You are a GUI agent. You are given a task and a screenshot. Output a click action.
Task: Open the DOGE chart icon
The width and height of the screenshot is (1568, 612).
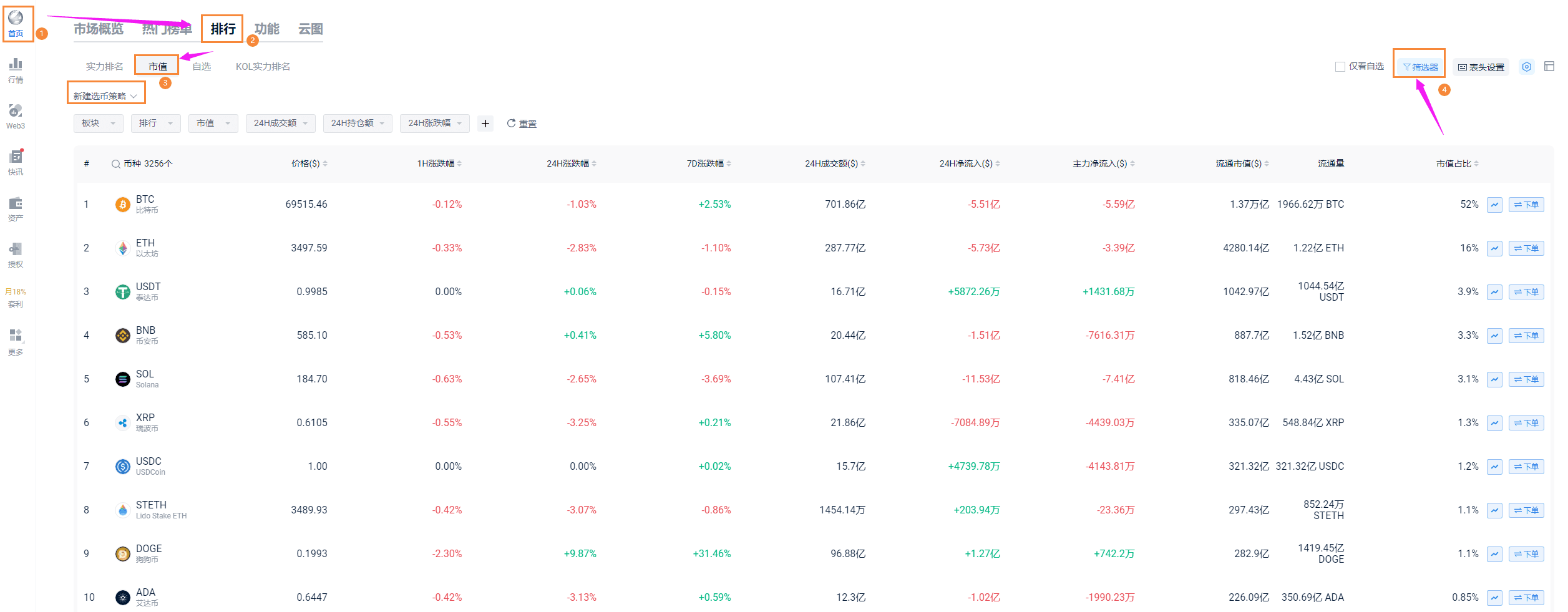[x=1494, y=554]
